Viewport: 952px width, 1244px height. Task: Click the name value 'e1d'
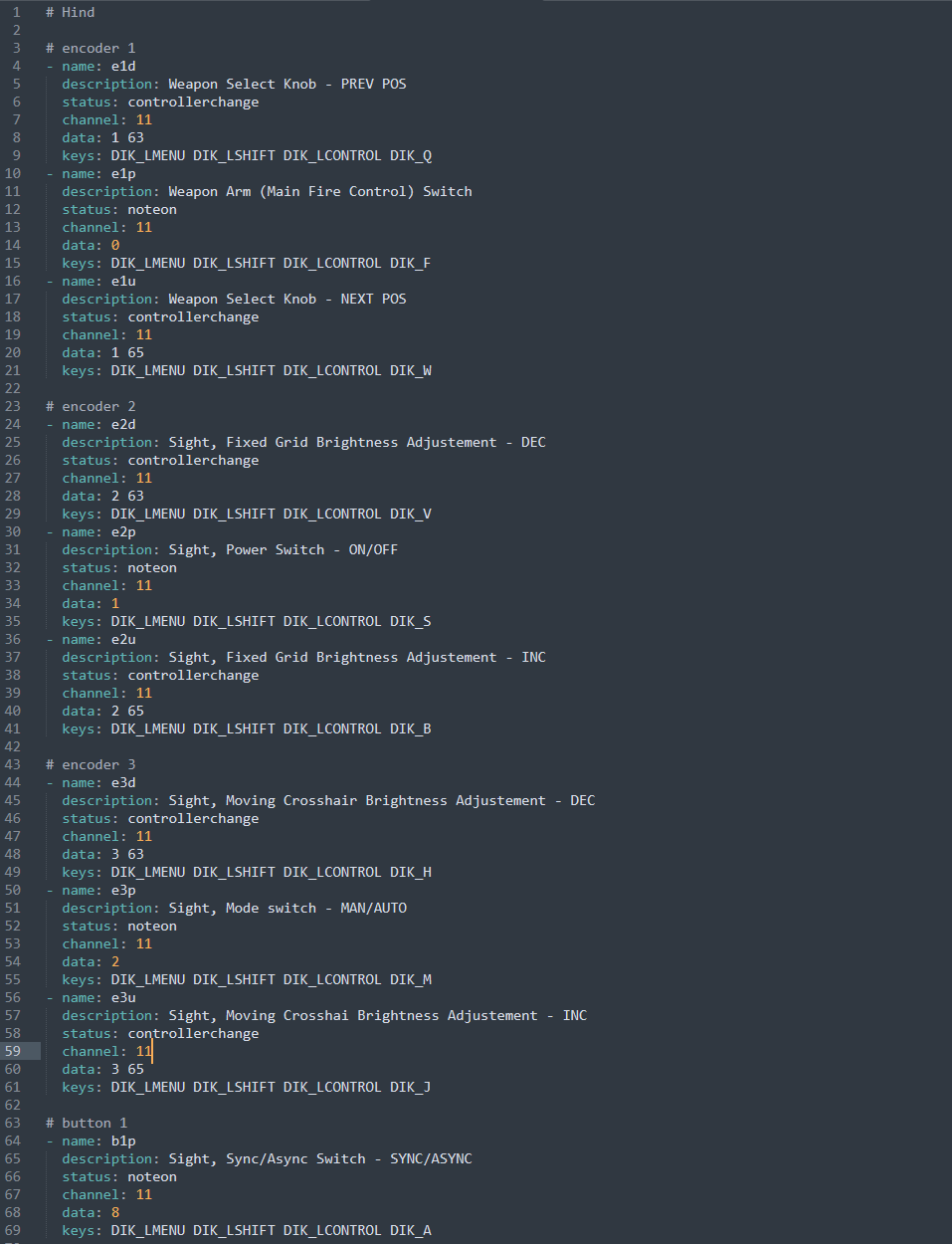click(x=123, y=66)
